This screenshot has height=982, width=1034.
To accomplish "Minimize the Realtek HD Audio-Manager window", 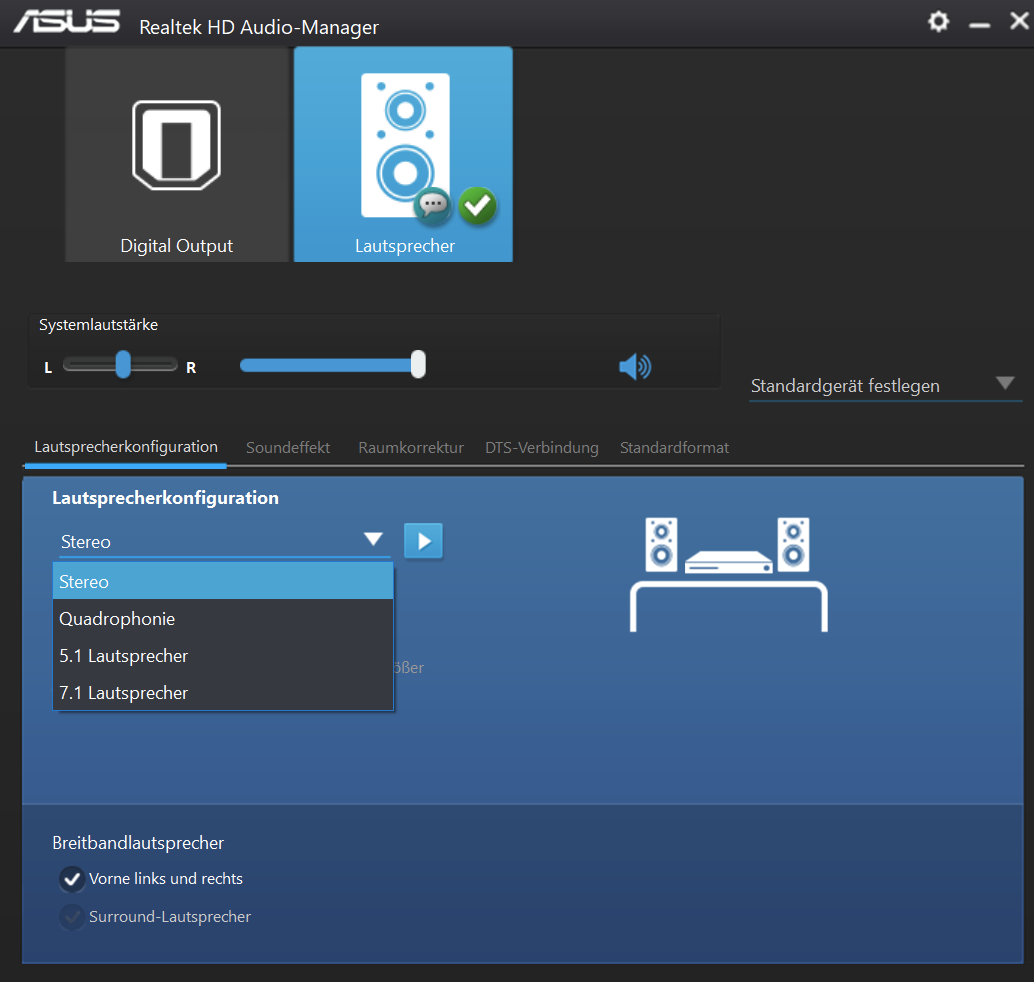I will click(979, 24).
